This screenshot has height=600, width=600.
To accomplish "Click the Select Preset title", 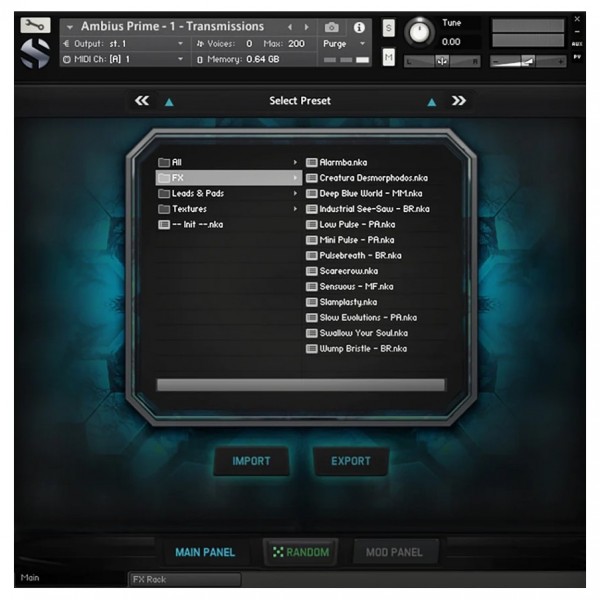I will (x=300, y=101).
